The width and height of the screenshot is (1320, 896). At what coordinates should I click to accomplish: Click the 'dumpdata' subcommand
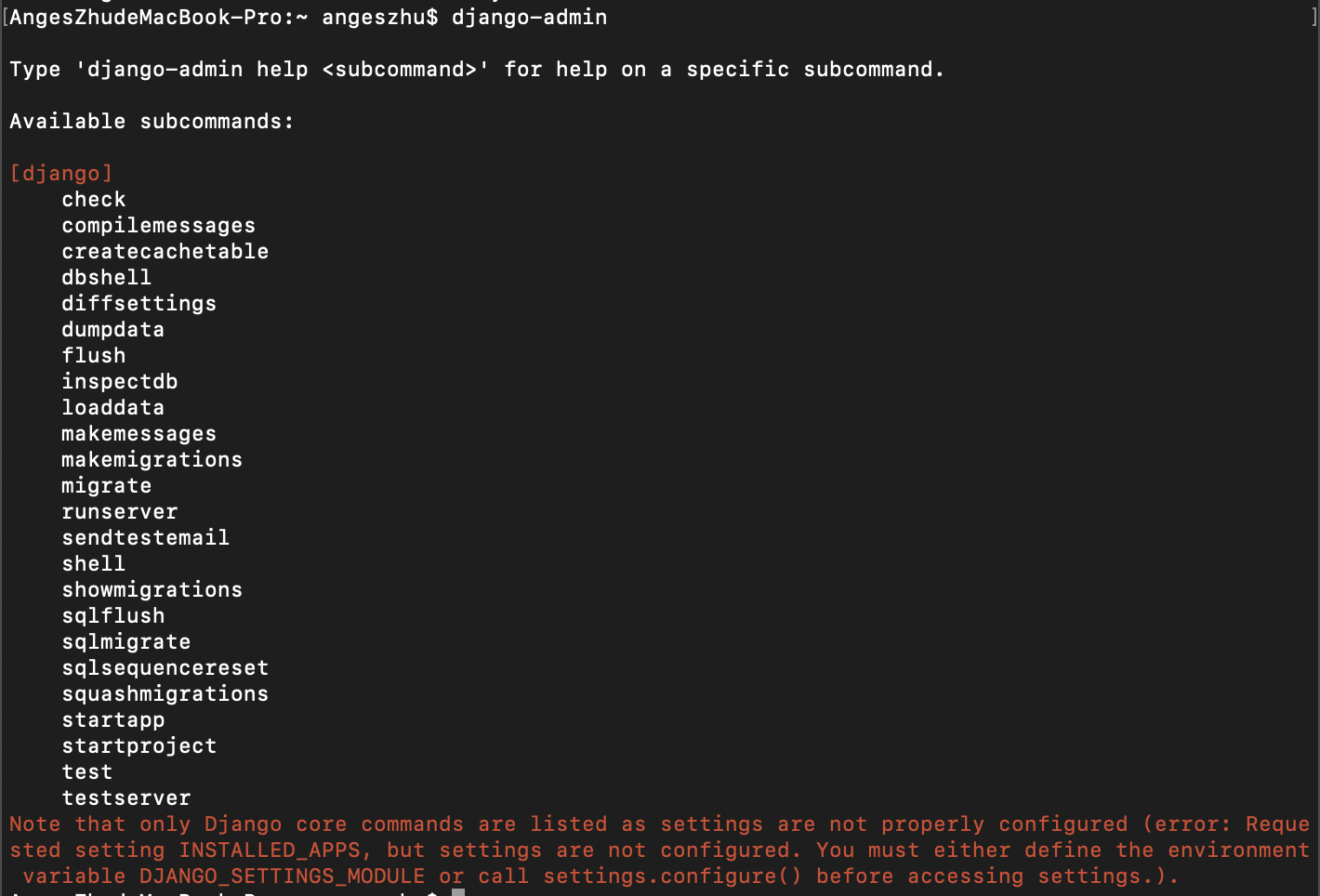112,330
